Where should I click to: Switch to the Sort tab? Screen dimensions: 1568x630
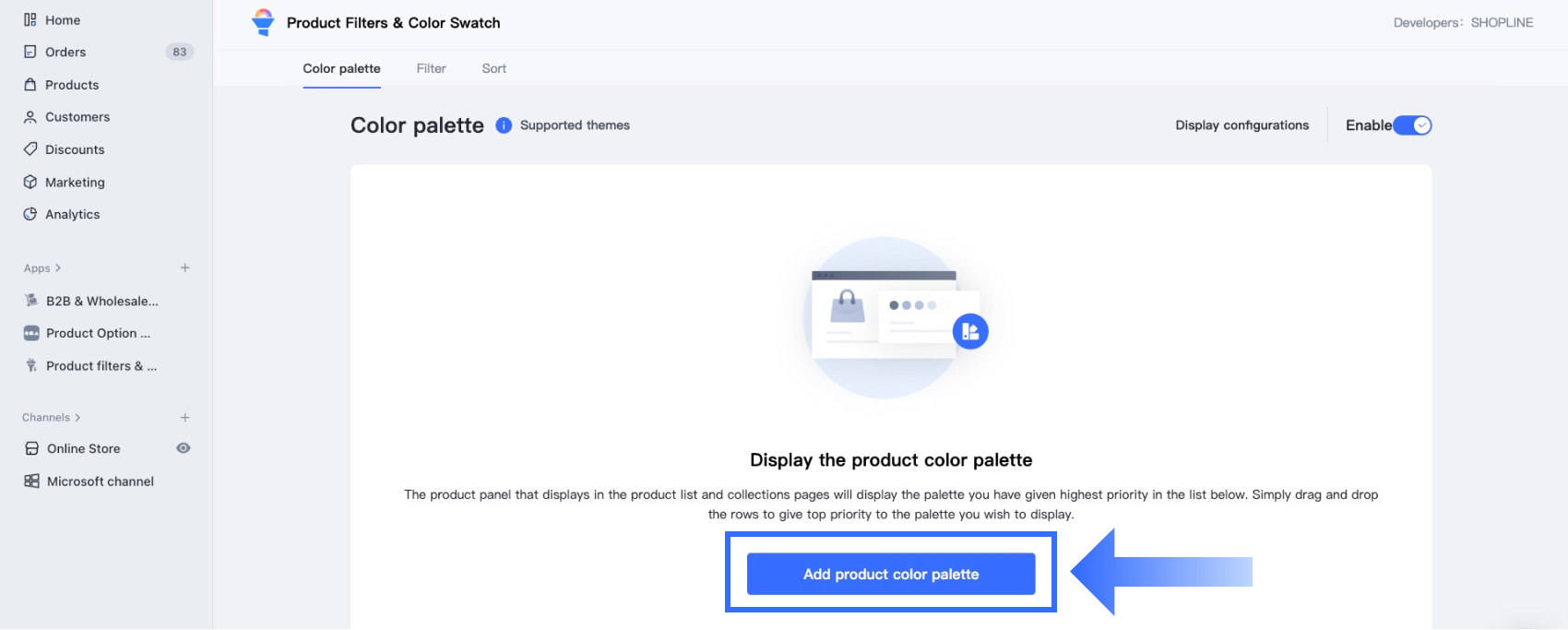[493, 68]
